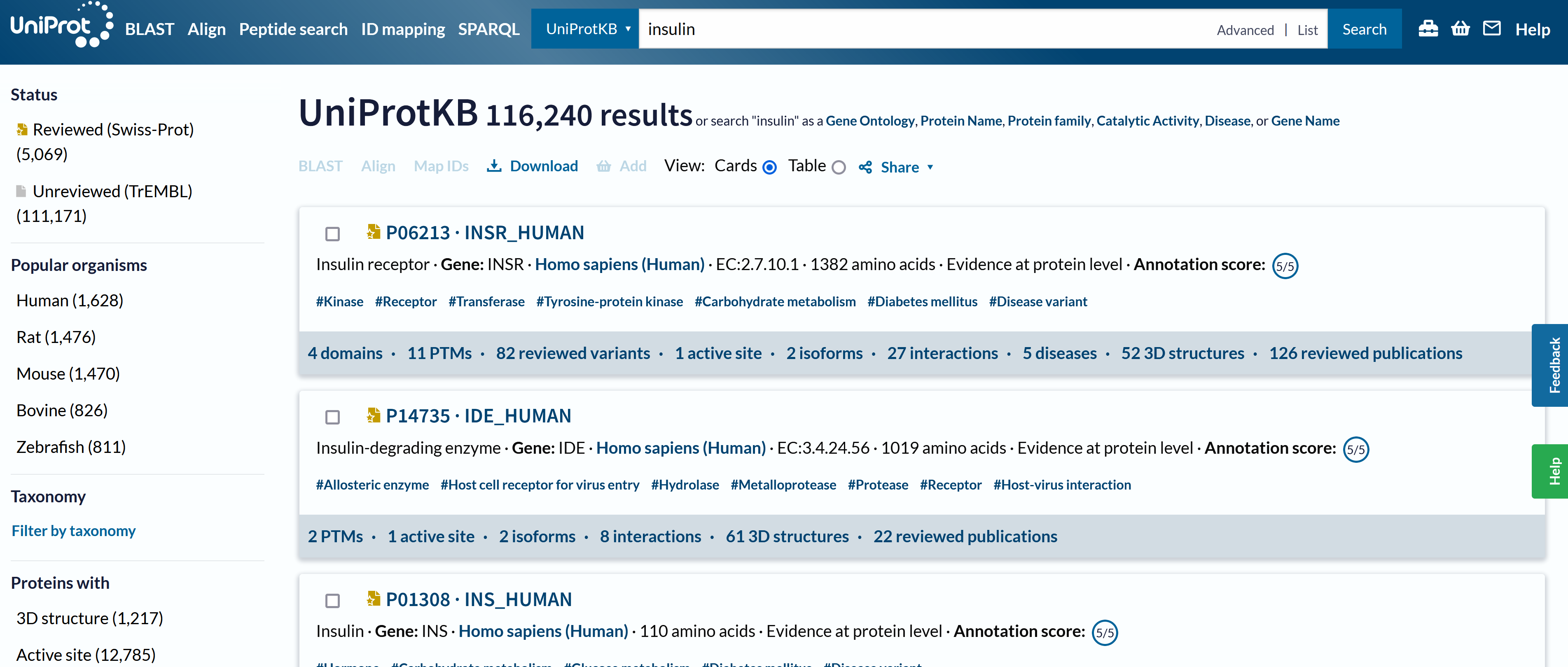
Task: Click the Unreviewed TrEMBL document icon
Action: click(21, 191)
